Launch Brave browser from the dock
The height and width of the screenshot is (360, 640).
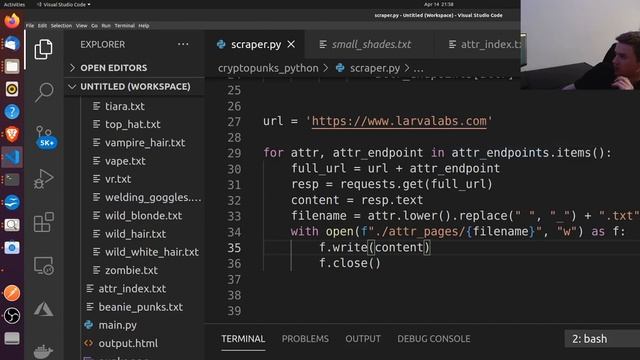click(x=12, y=134)
